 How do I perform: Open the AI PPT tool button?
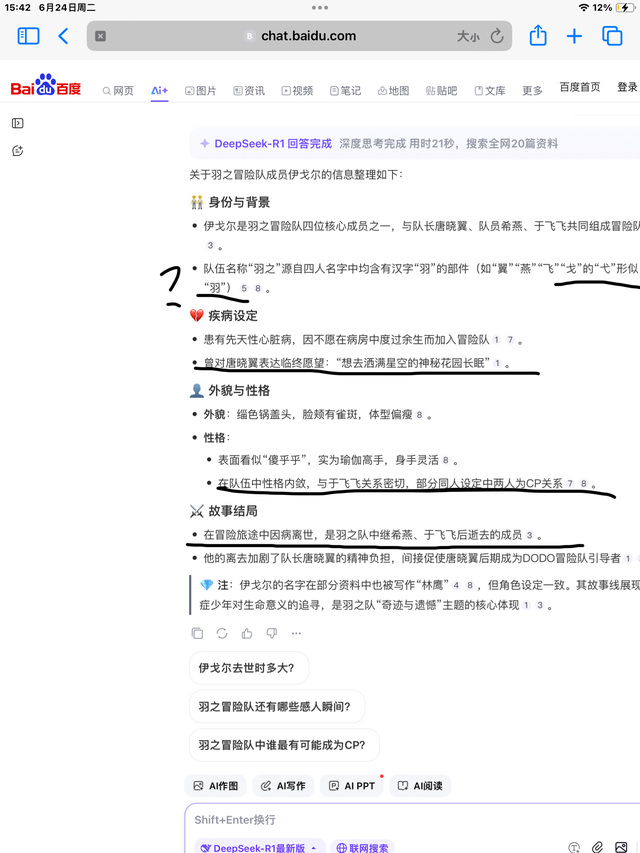coord(352,786)
